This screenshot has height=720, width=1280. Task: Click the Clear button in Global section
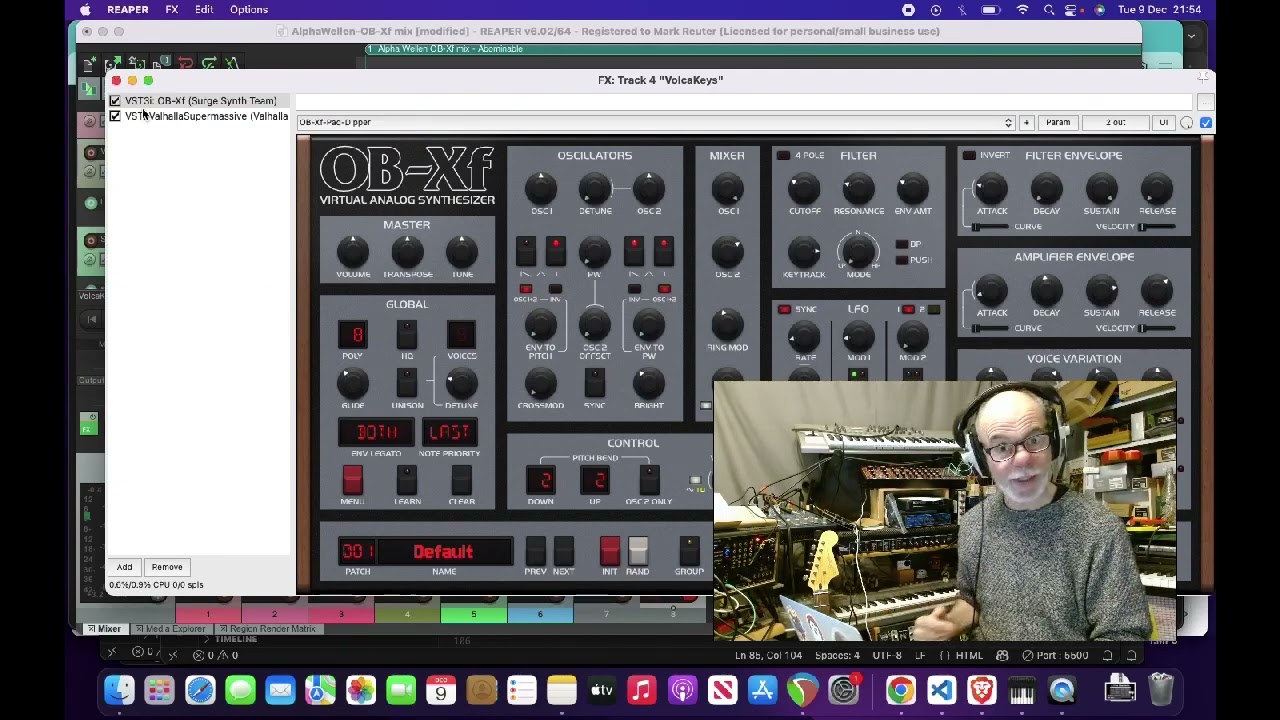click(x=461, y=479)
